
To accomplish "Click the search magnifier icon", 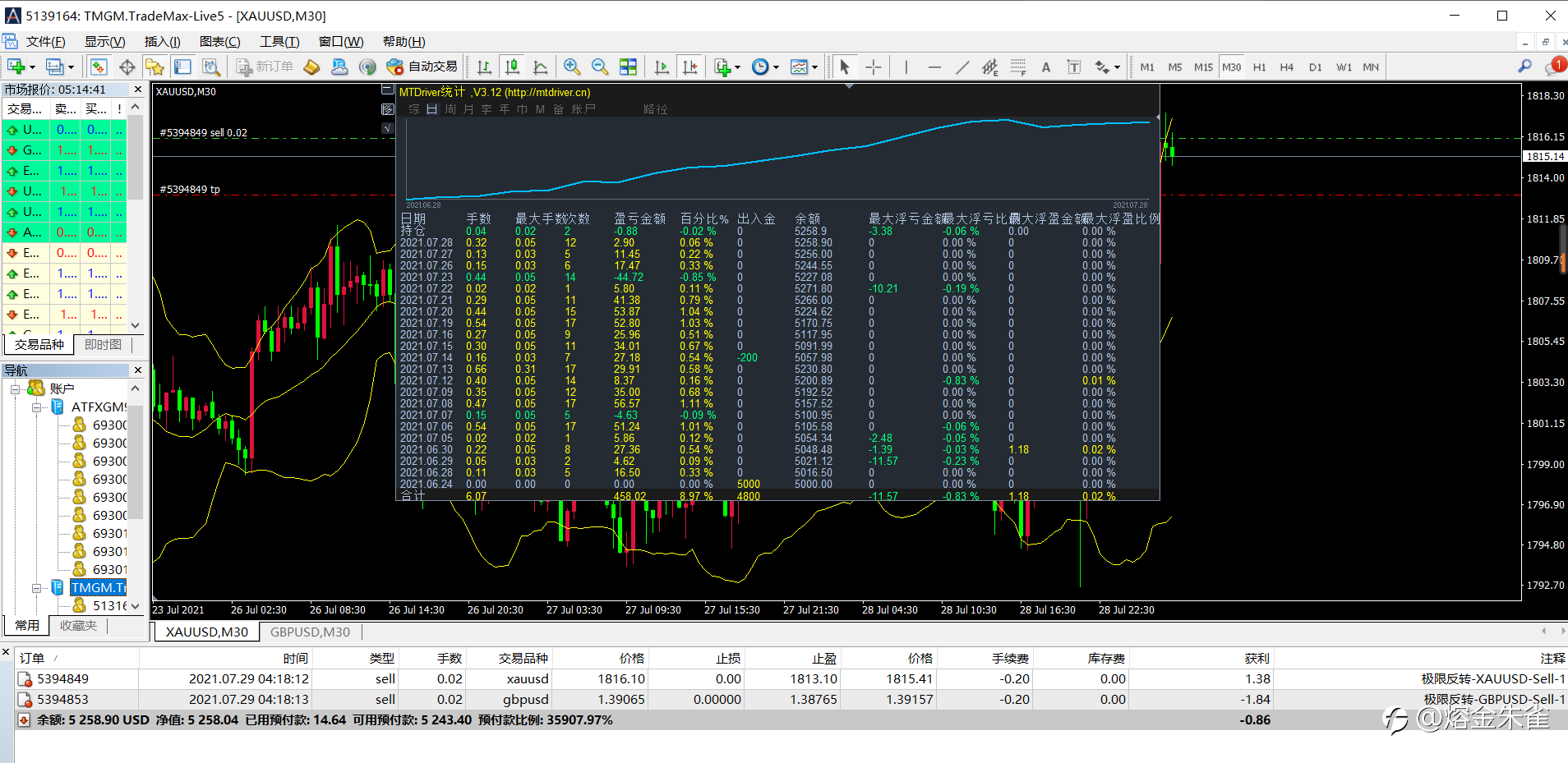I will (x=1524, y=67).
